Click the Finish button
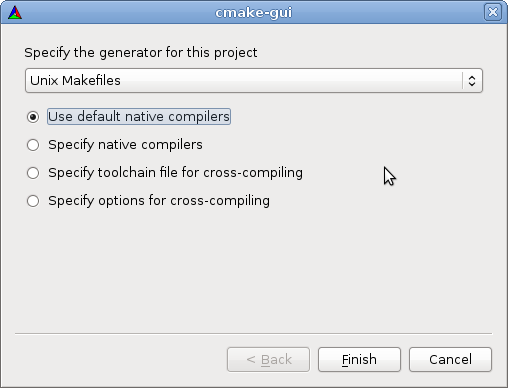The width and height of the screenshot is (508, 388). pos(359,359)
